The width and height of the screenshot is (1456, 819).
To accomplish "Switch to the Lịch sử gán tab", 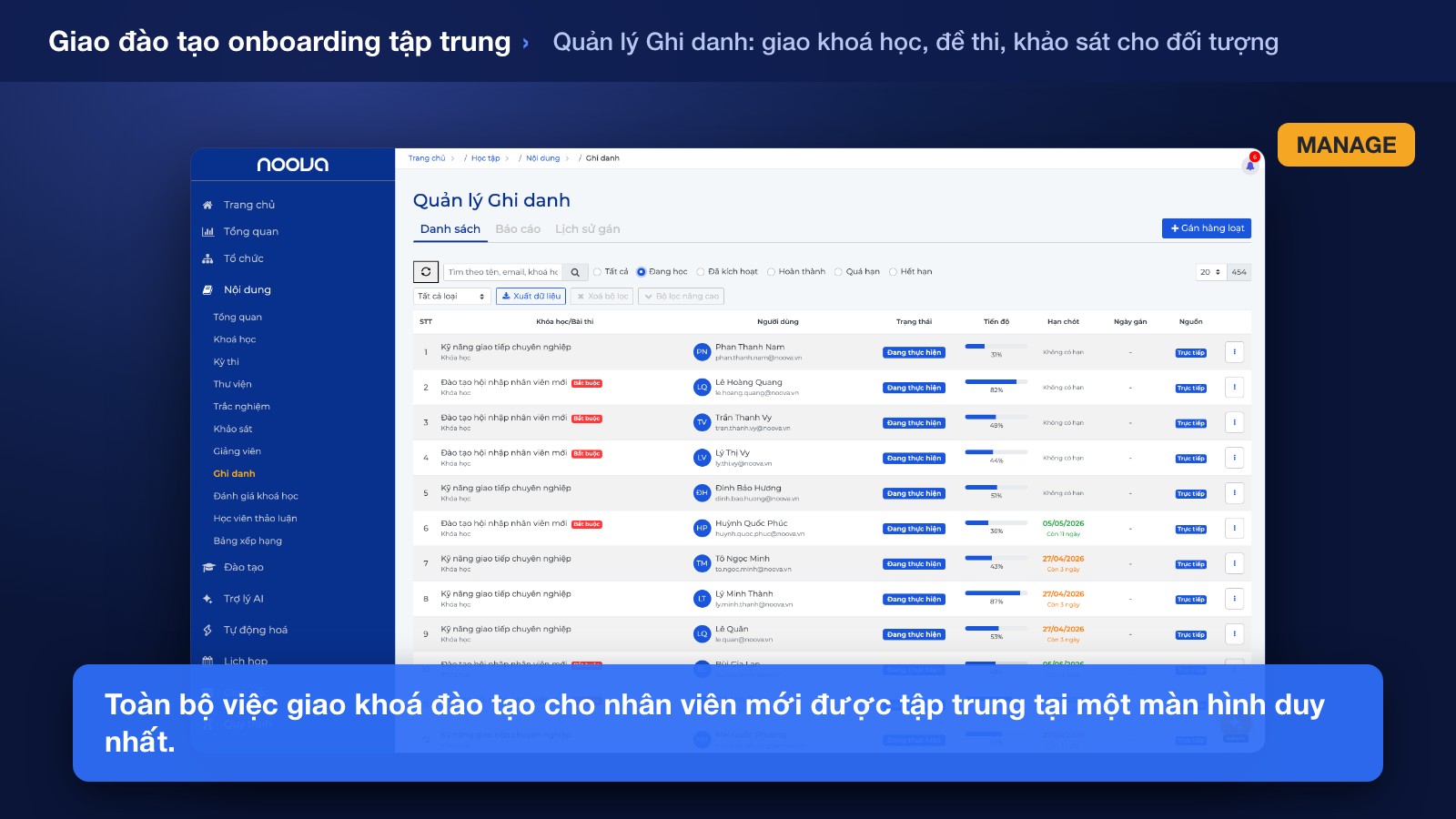I will coord(588,228).
